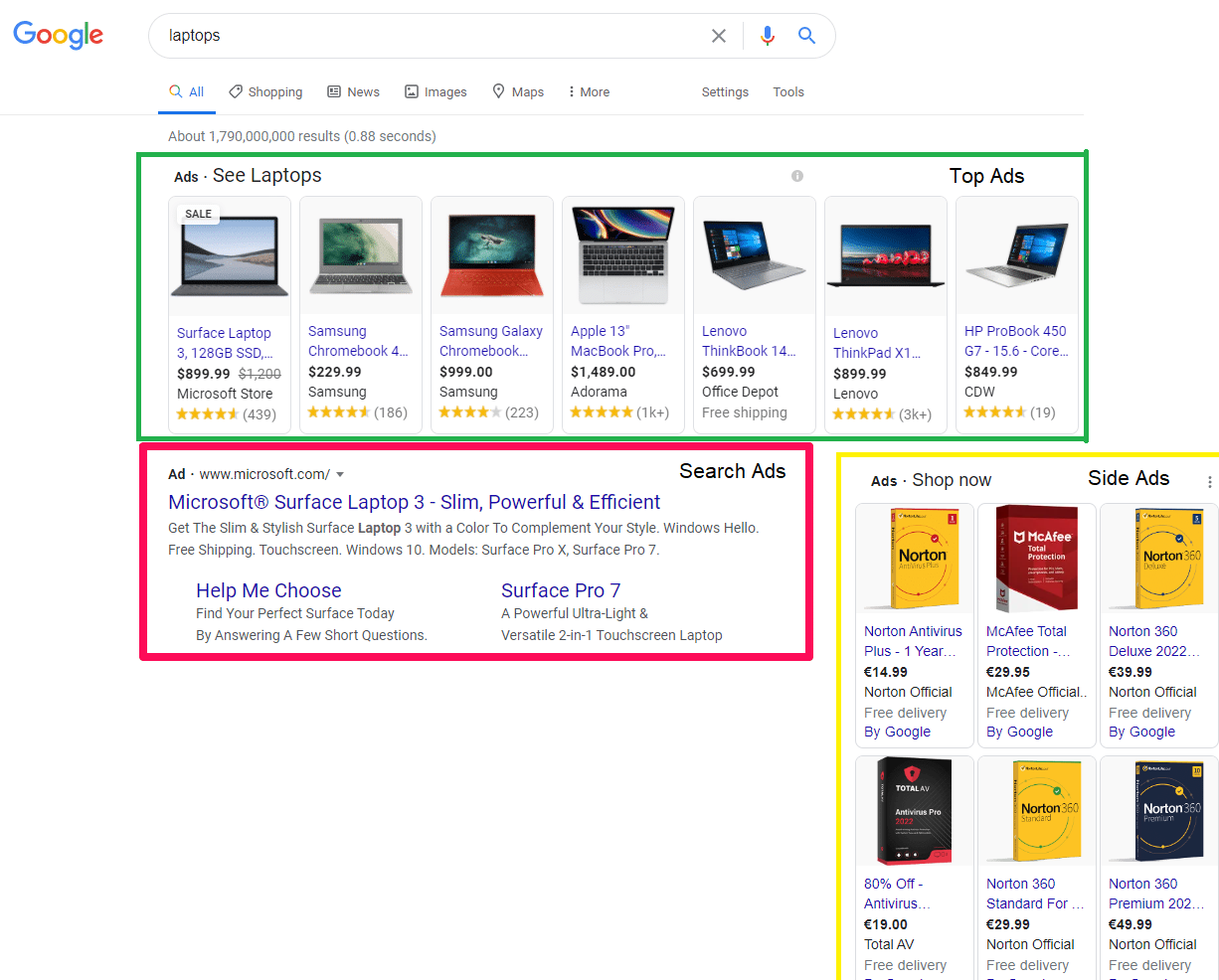The height and width of the screenshot is (980, 1219).
Task: Click the Microsoft Store seller name
Action: pyautogui.click(x=225, y=395)
